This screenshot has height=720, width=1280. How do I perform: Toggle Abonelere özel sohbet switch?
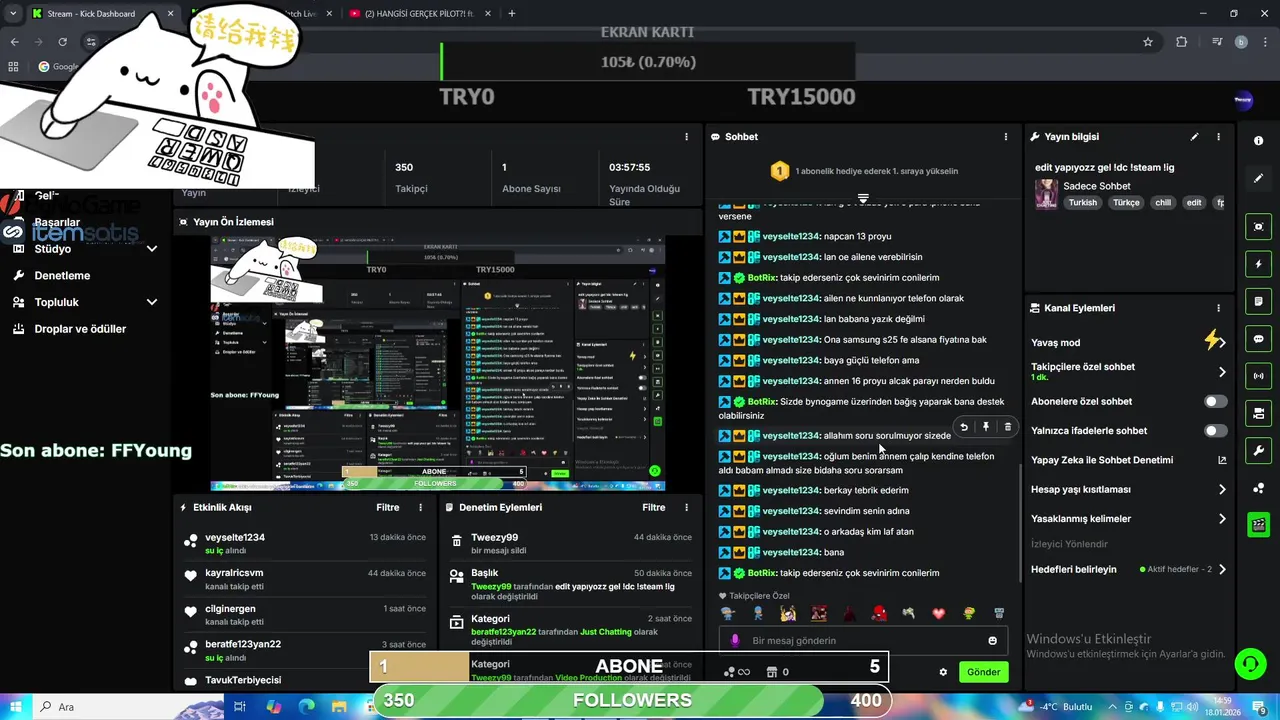(x=1215, y=401)
